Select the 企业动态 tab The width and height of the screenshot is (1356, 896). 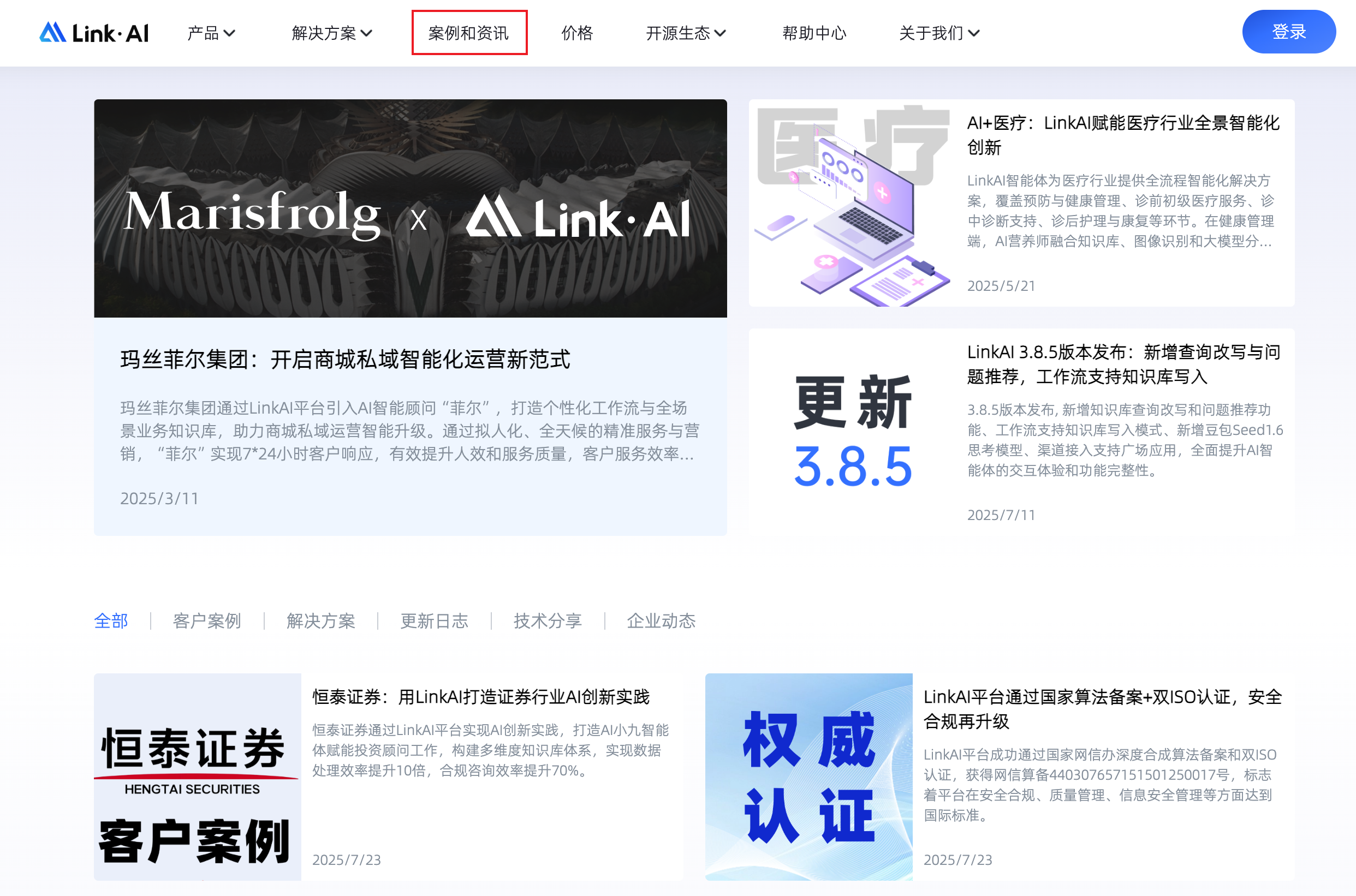tap(662, 620)
